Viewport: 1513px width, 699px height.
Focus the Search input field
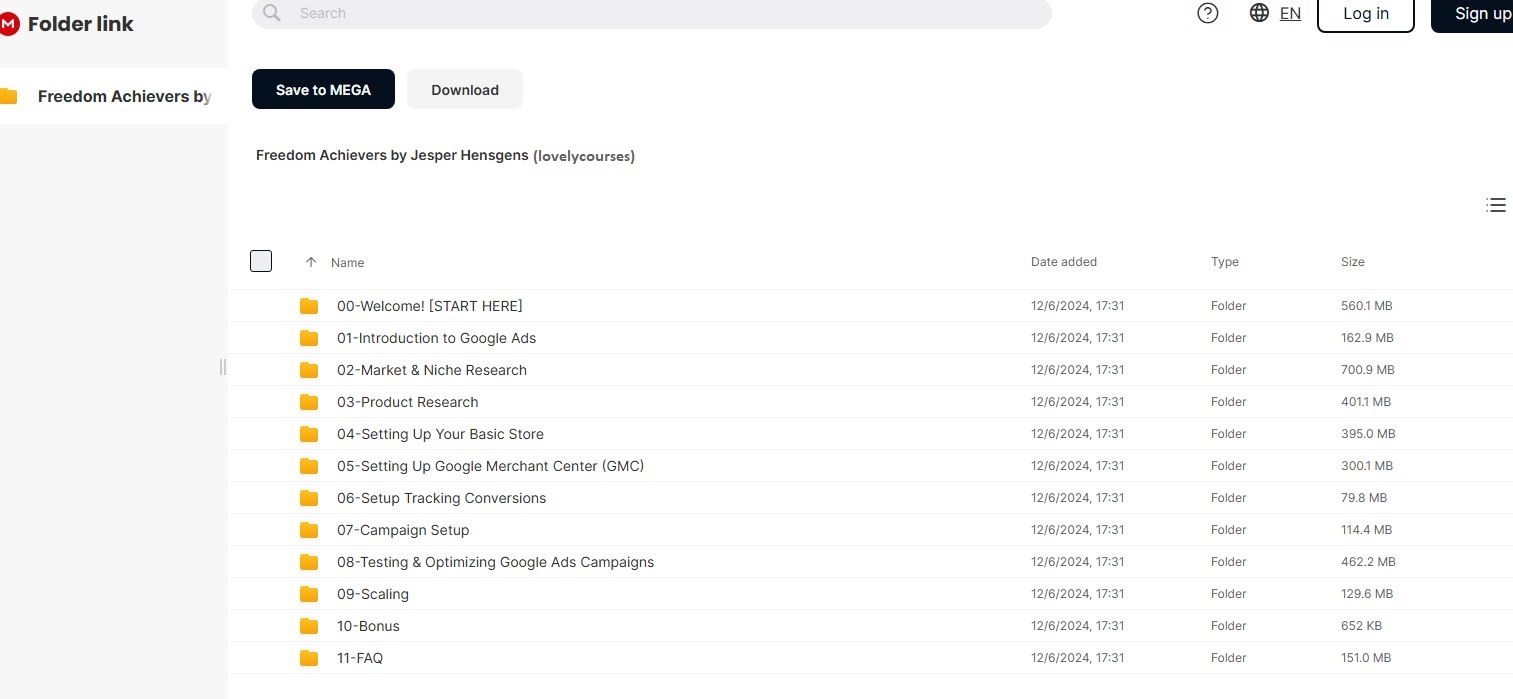click(660, 13)
